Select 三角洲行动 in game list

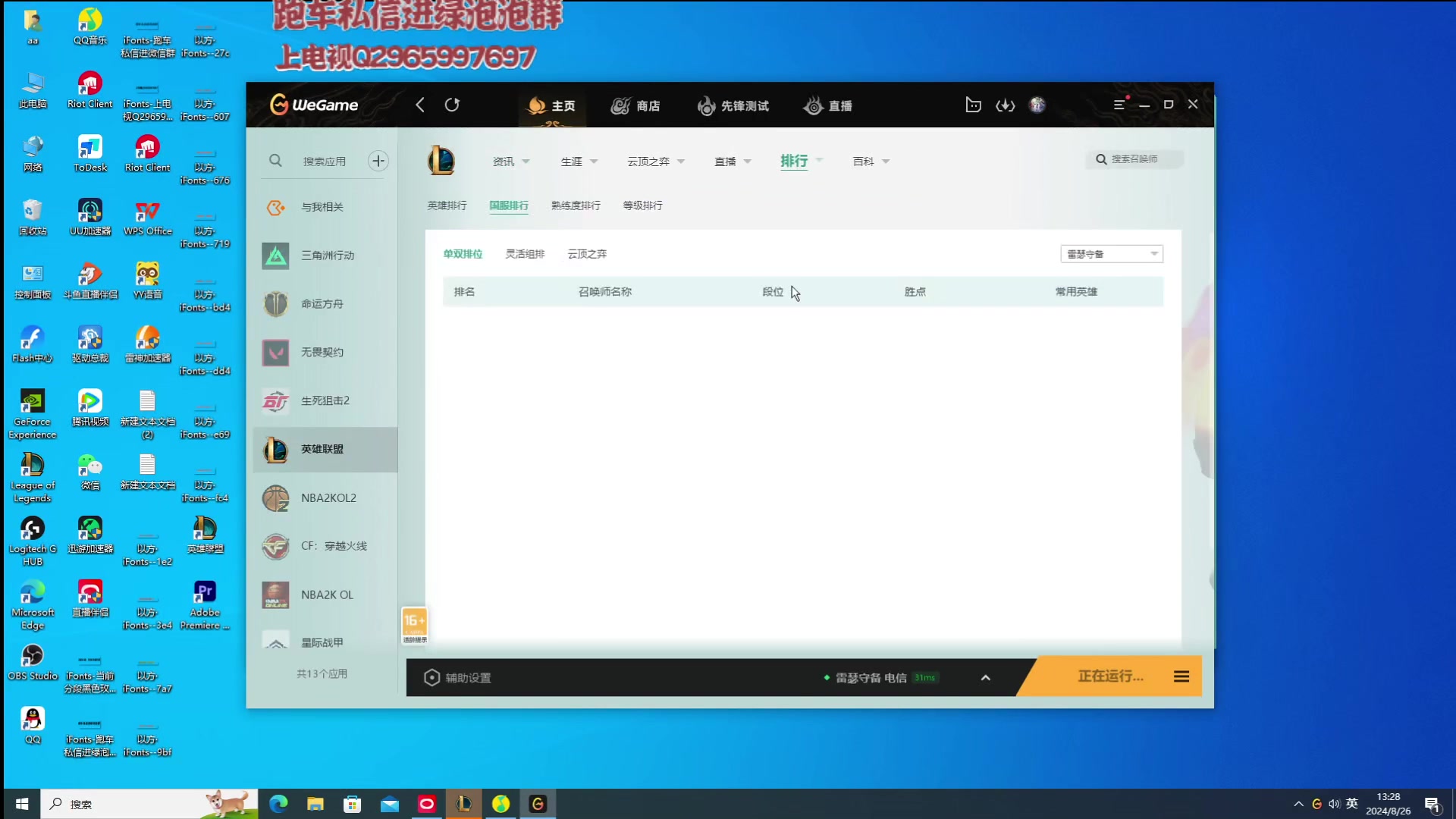pos(325,256)
